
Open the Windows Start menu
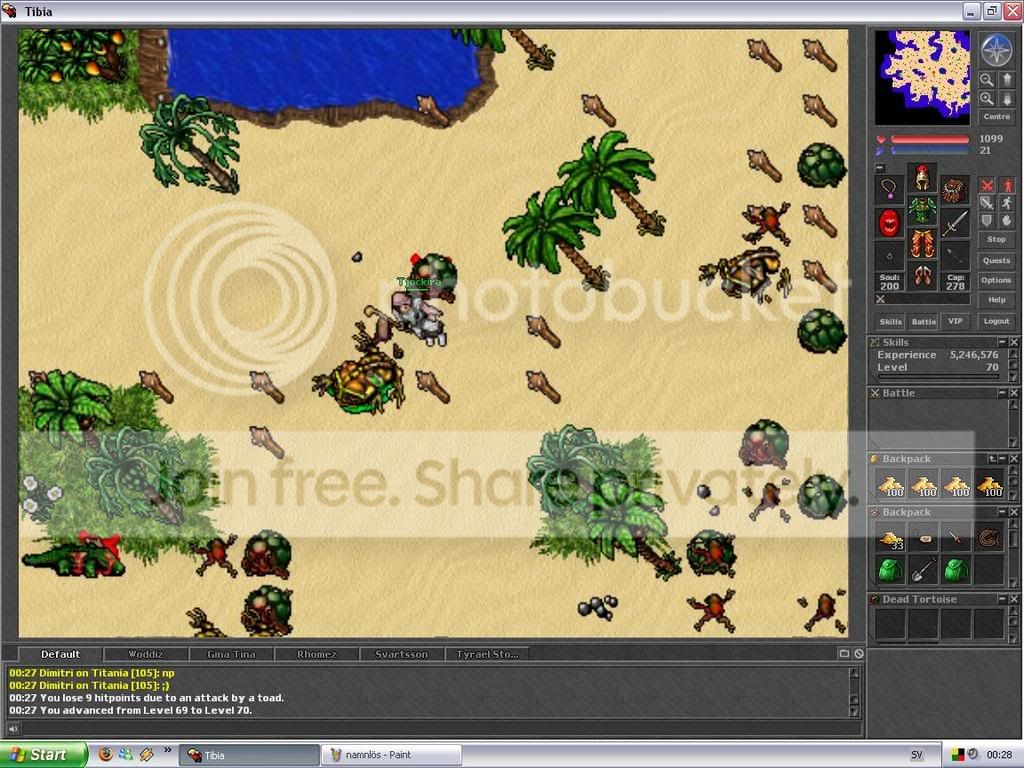point(43,755)
